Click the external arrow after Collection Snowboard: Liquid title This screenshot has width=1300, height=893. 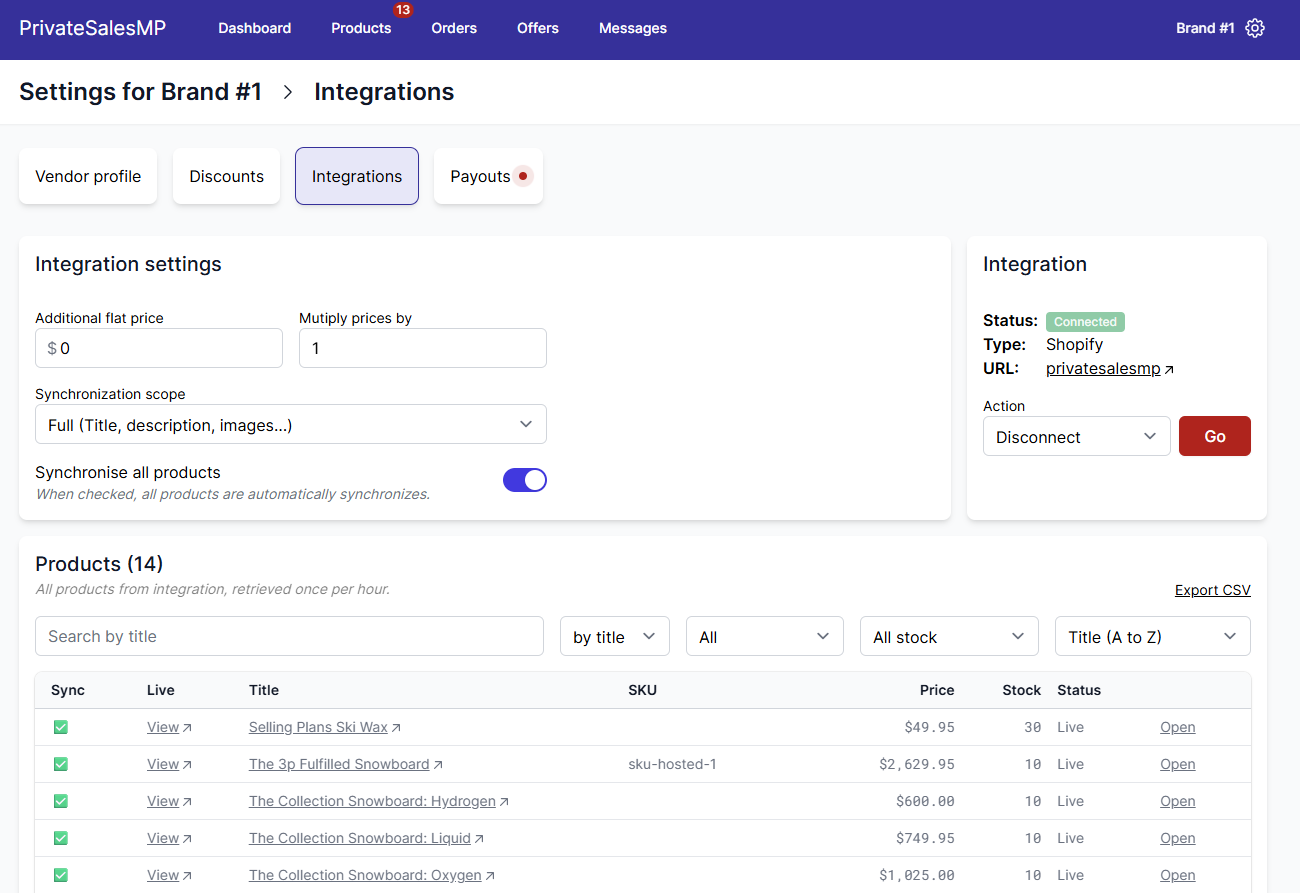[x=479, y=839]
